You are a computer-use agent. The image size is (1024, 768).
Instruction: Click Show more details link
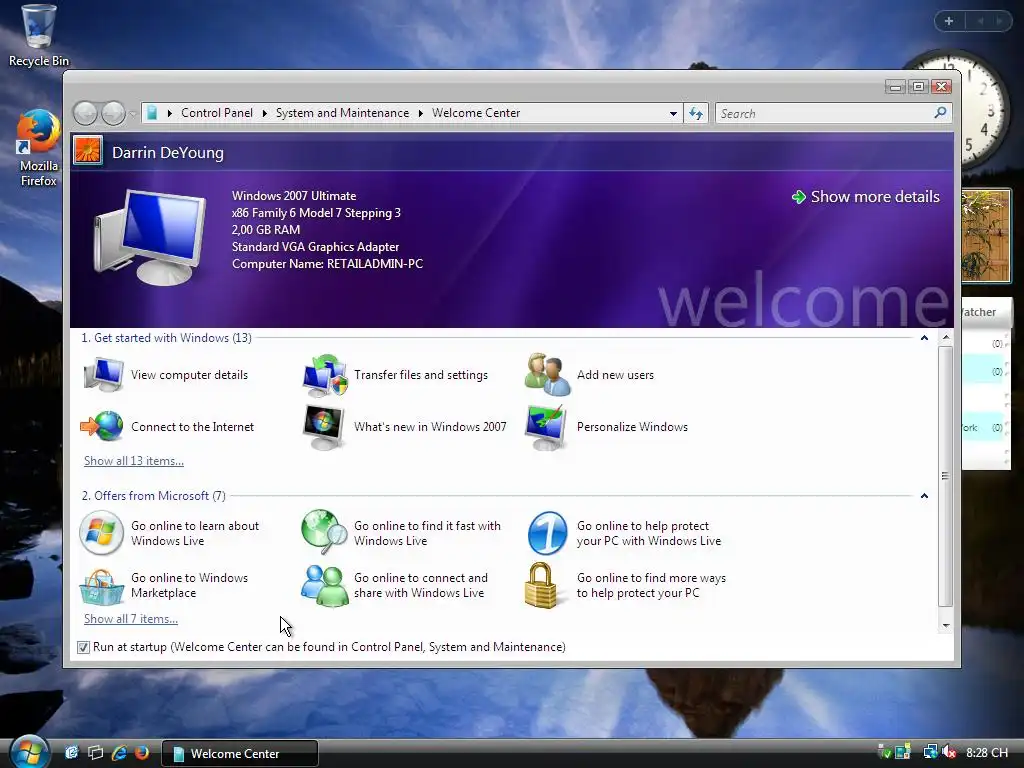(865, 197)
